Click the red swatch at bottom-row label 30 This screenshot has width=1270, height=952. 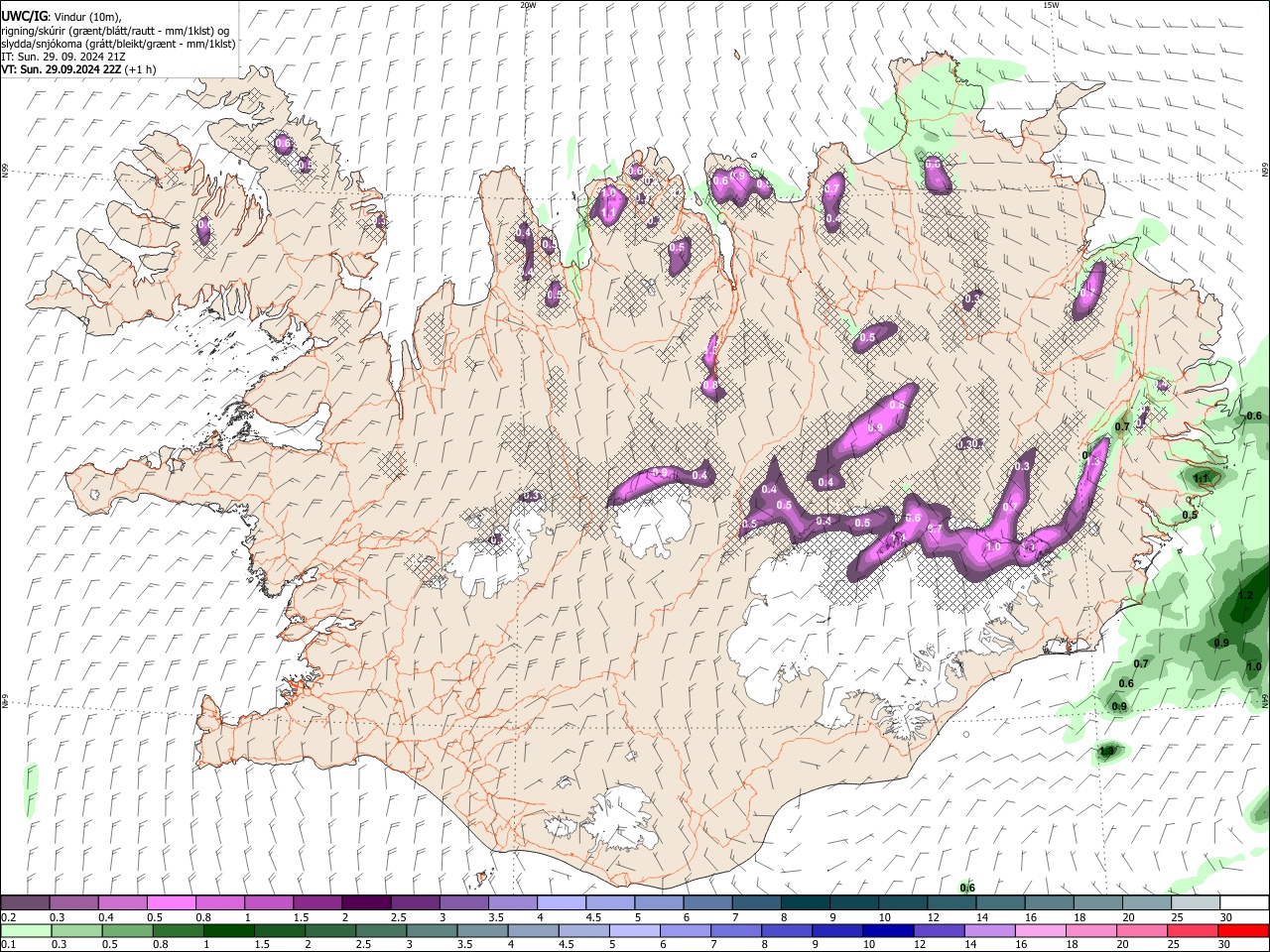click(x=1243, y=931)
